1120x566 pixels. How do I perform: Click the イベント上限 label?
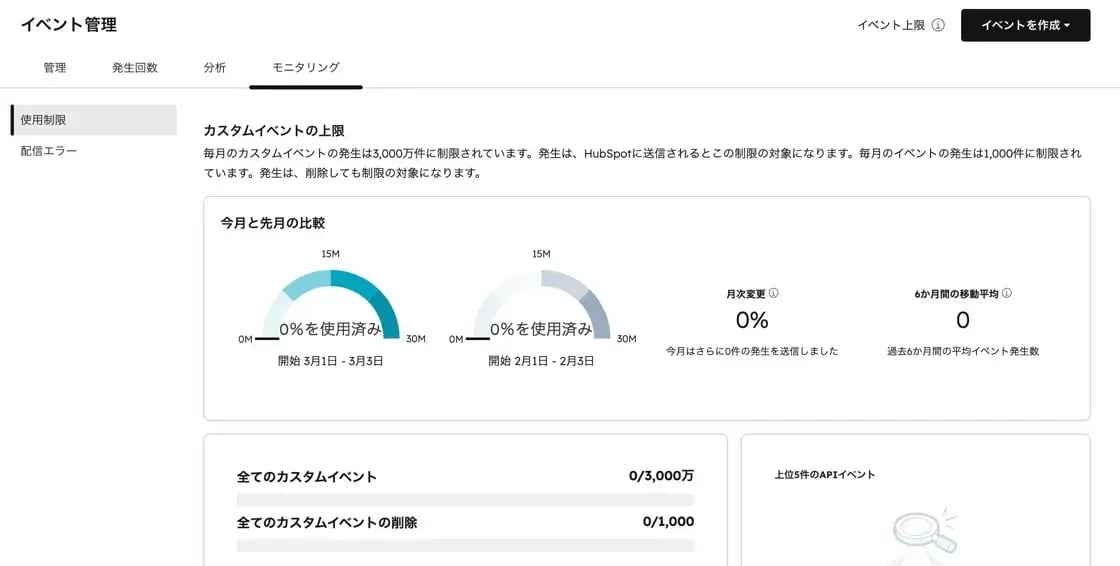891,25
